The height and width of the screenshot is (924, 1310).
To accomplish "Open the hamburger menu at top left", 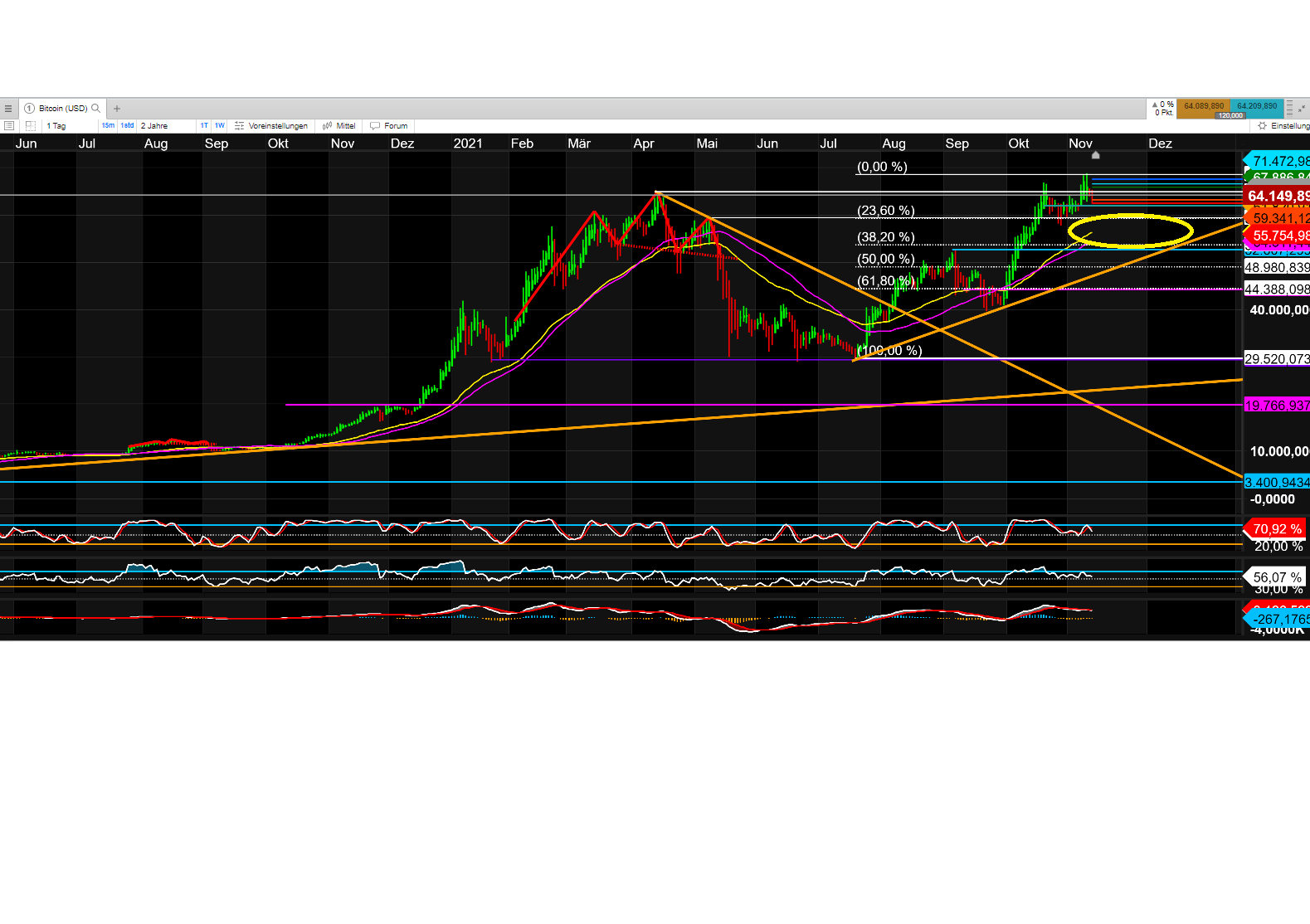I will [x=8, y=109].
